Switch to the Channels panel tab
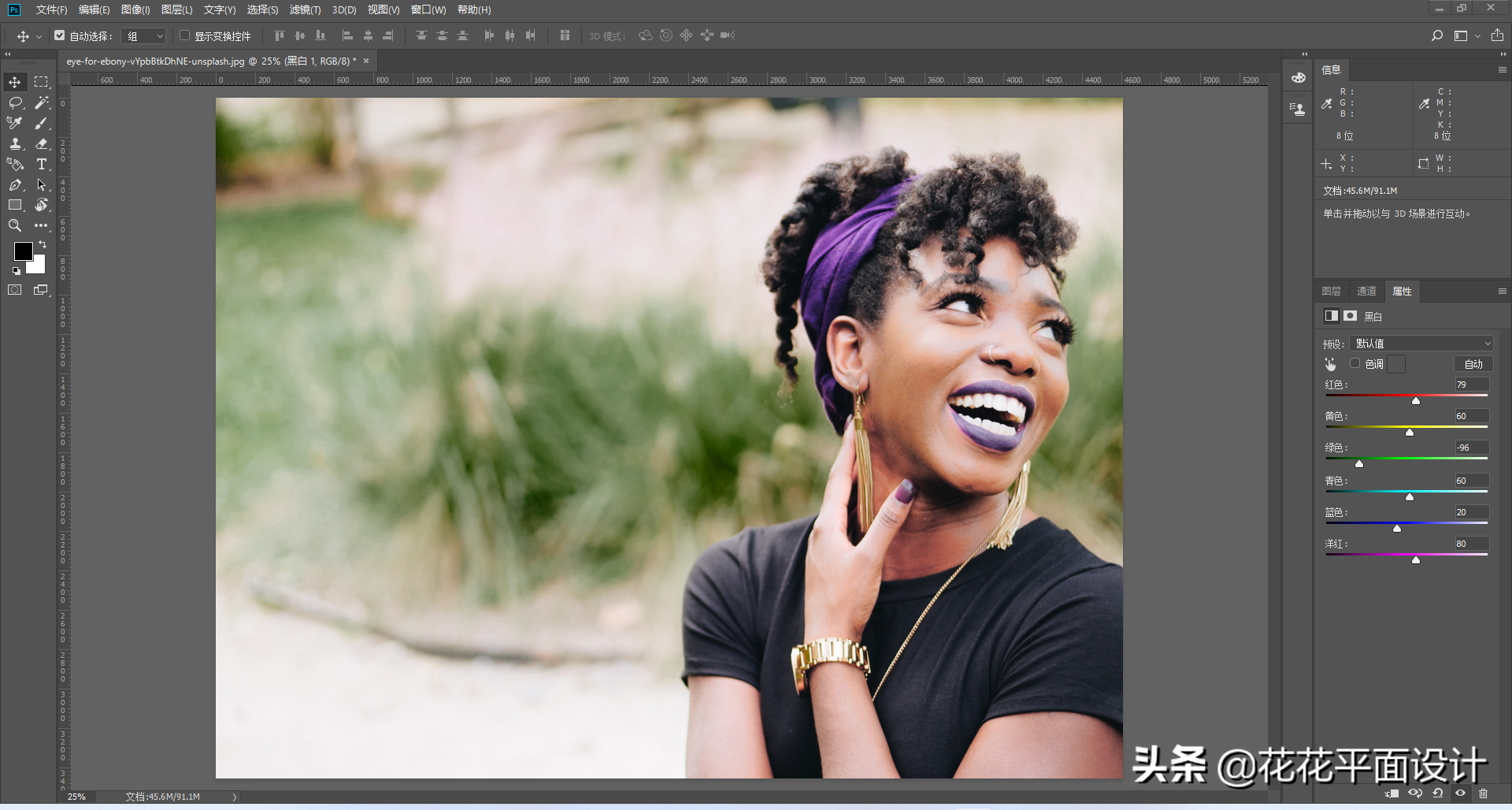Image resolution: width=1512 pixels, height=810 pixels. click(1366, 292)
